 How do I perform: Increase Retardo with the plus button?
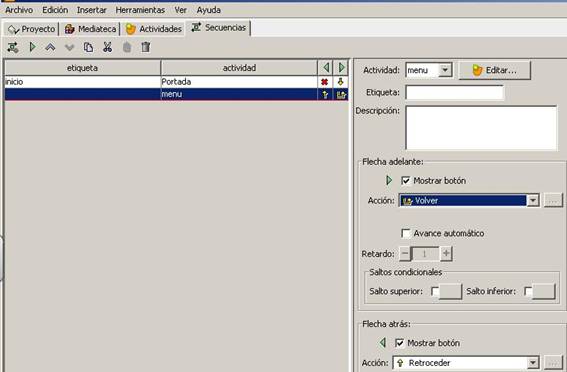(x=446, y=254)
